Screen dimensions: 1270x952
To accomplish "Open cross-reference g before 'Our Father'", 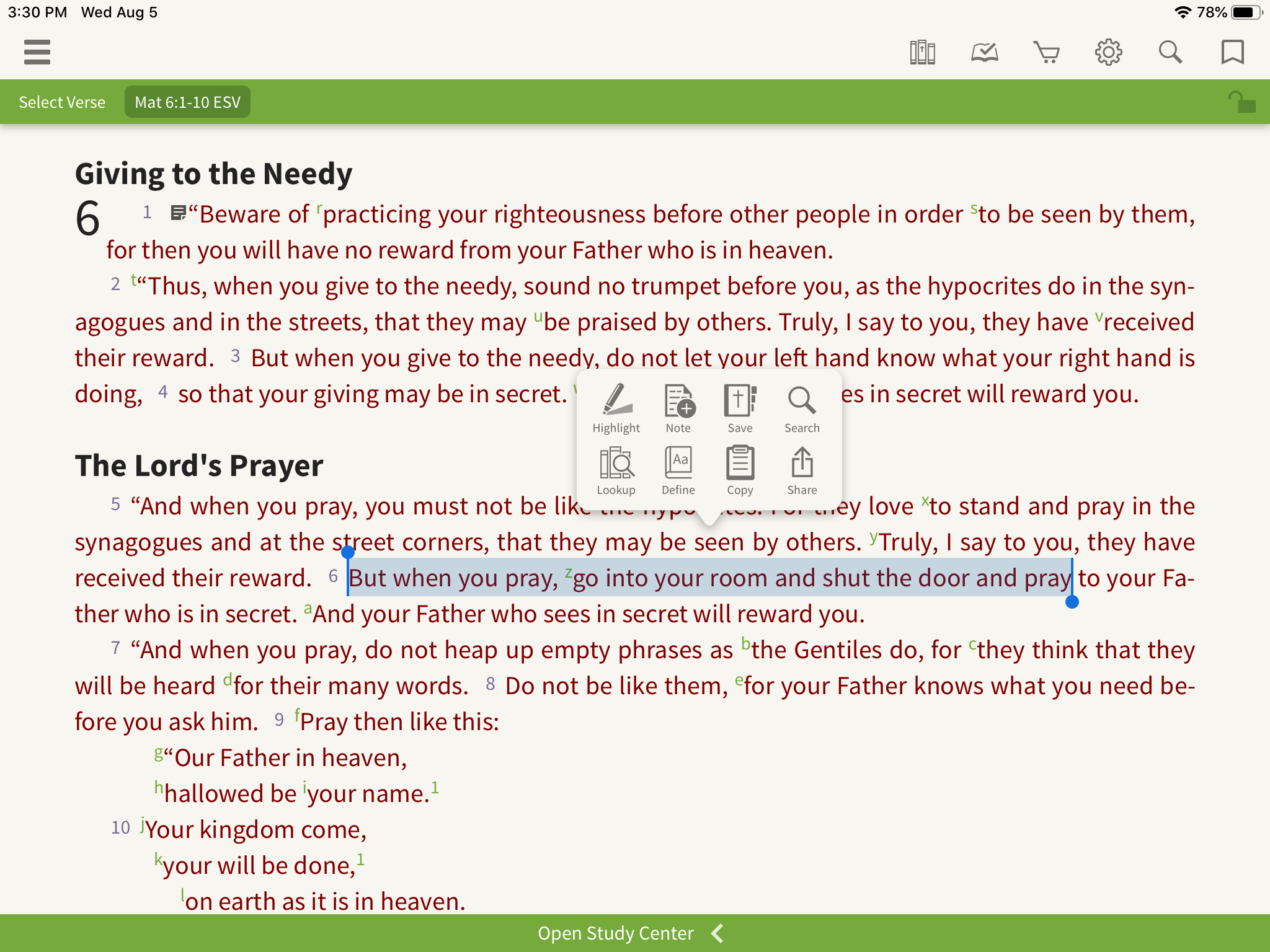I will (x=159, y=753).
